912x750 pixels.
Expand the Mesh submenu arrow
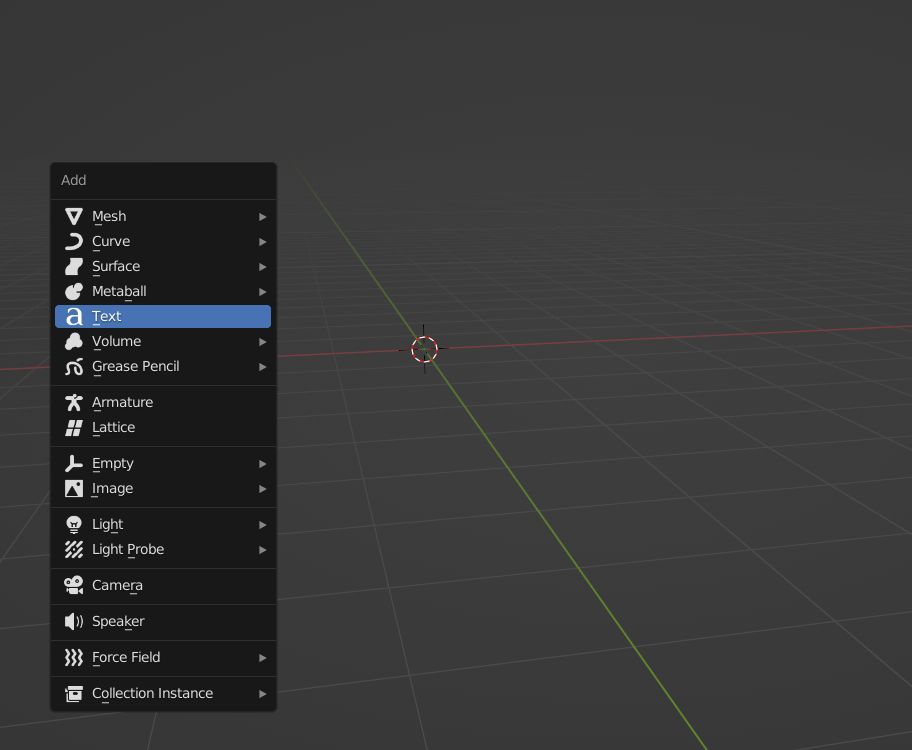pyautogui.click(x=262, y=216)
